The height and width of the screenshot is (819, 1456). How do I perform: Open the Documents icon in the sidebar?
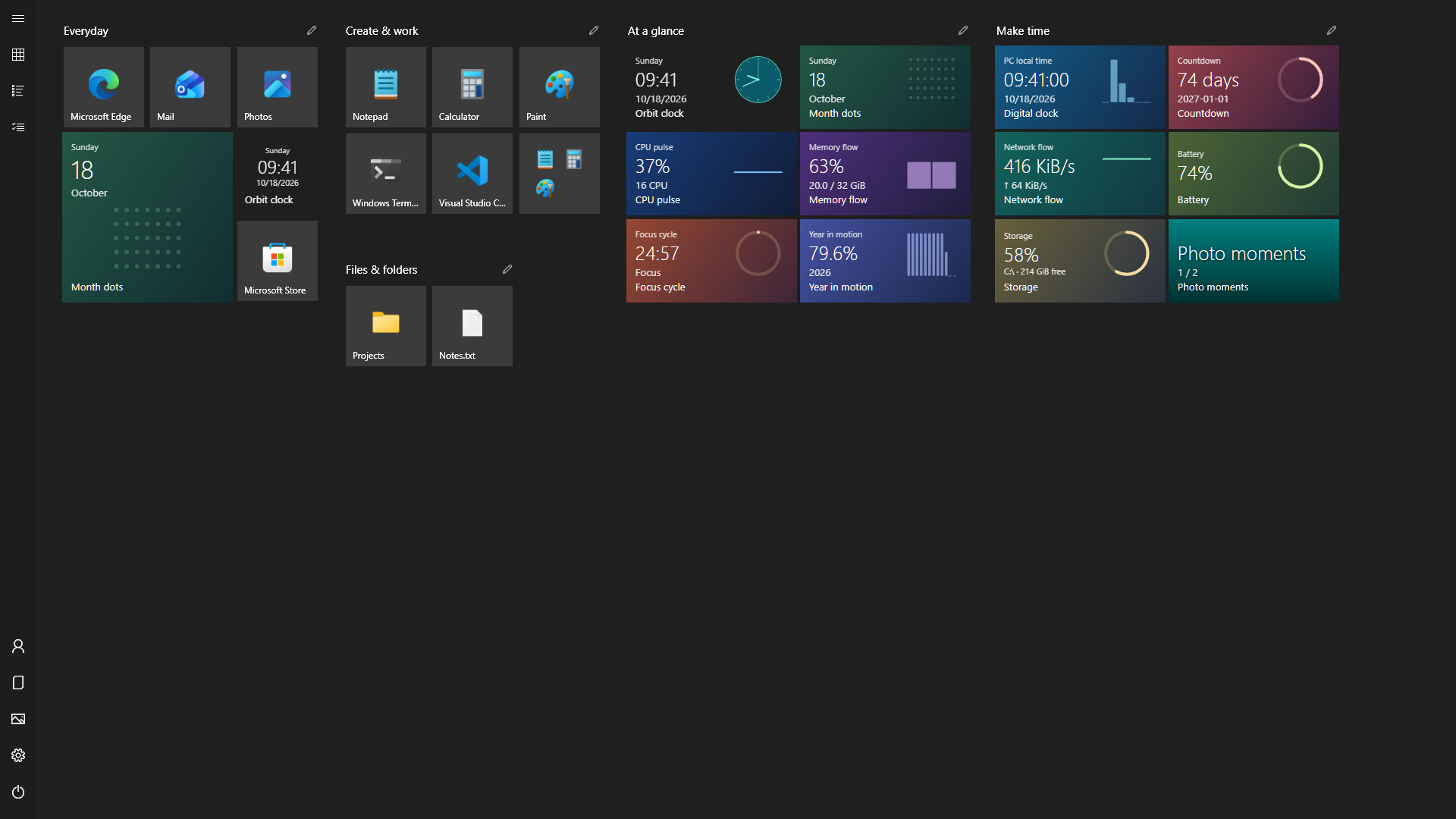click(18, 682)
